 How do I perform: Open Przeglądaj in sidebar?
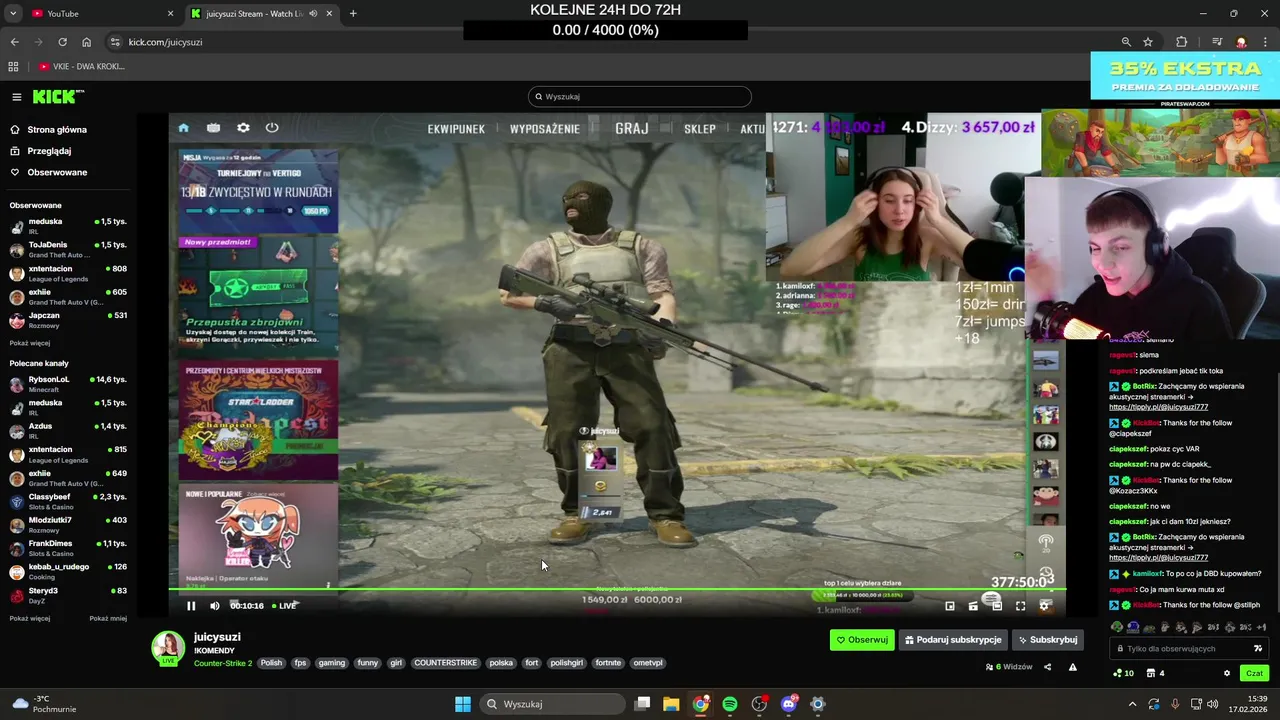tap(41, 151)
